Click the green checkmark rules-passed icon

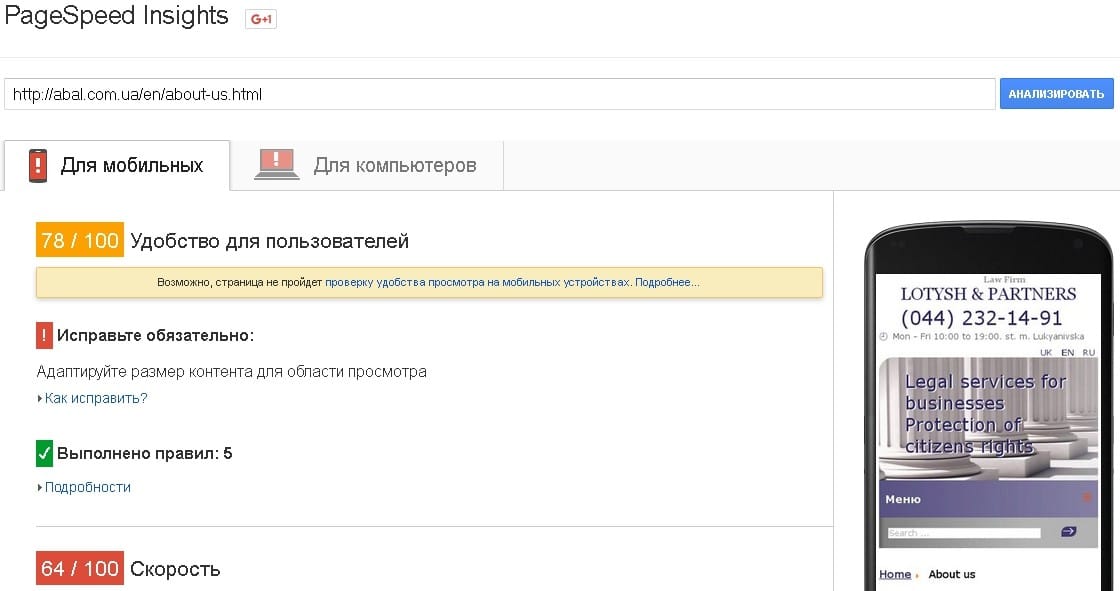44,453
